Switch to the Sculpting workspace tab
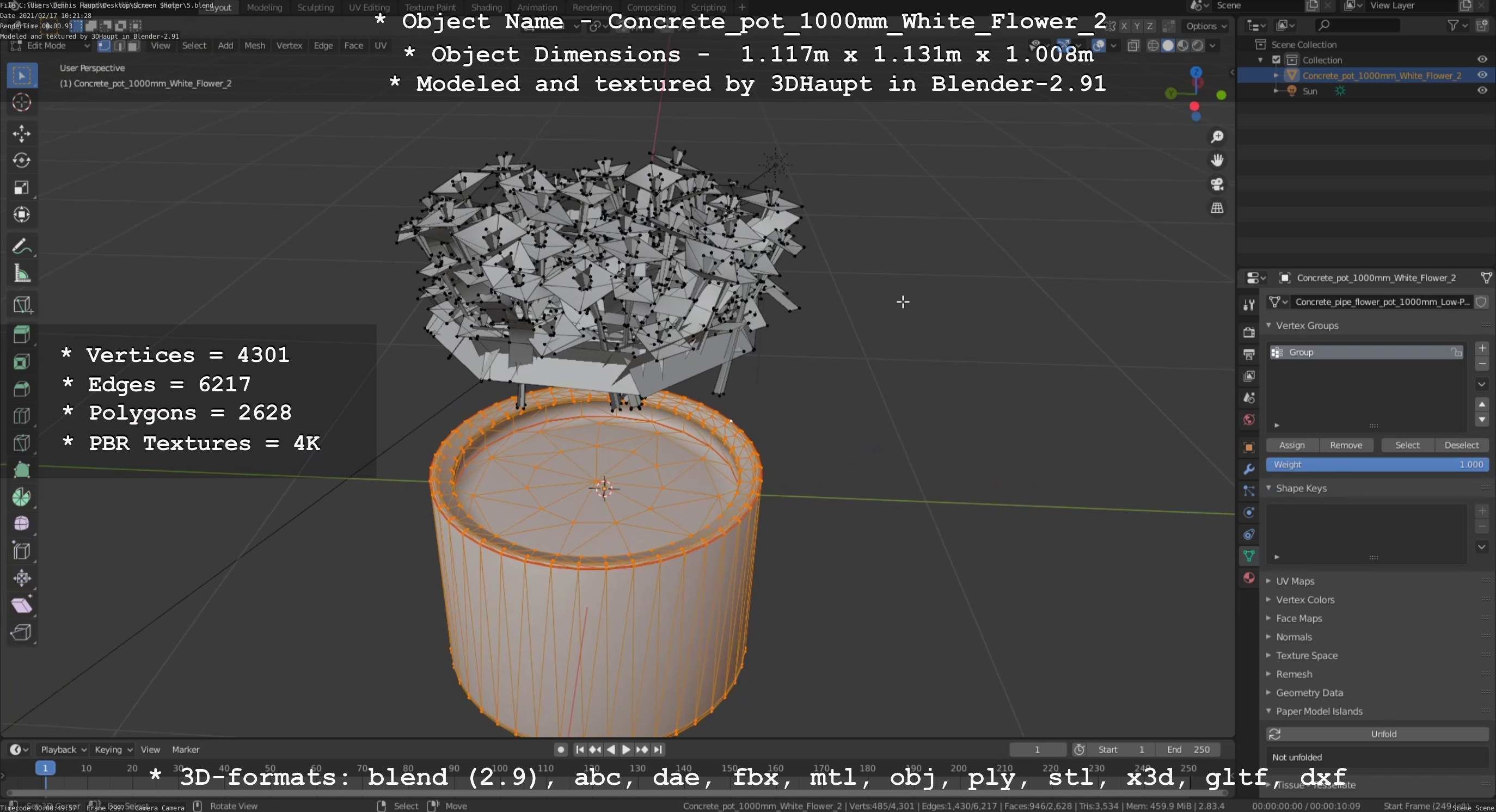This screenshot has width=1496, height=812. pos(315,8)
